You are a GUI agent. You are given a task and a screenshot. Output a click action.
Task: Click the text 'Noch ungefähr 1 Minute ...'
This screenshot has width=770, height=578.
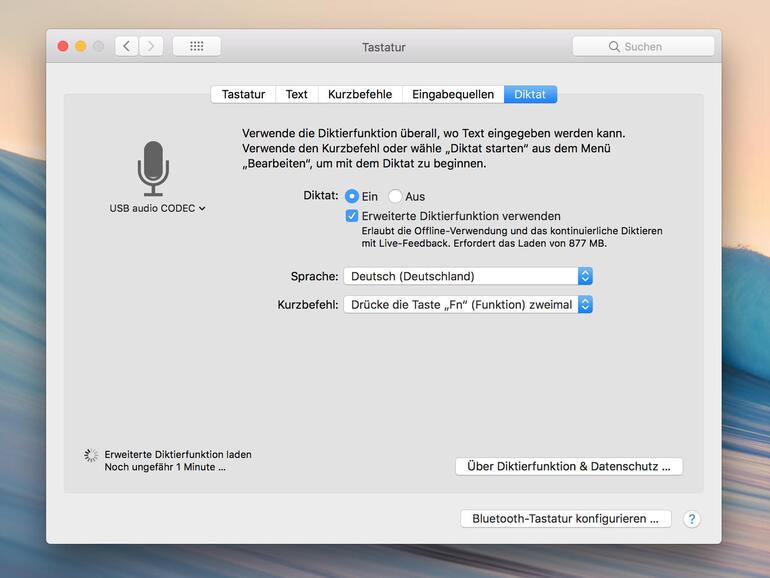[165, 467]
